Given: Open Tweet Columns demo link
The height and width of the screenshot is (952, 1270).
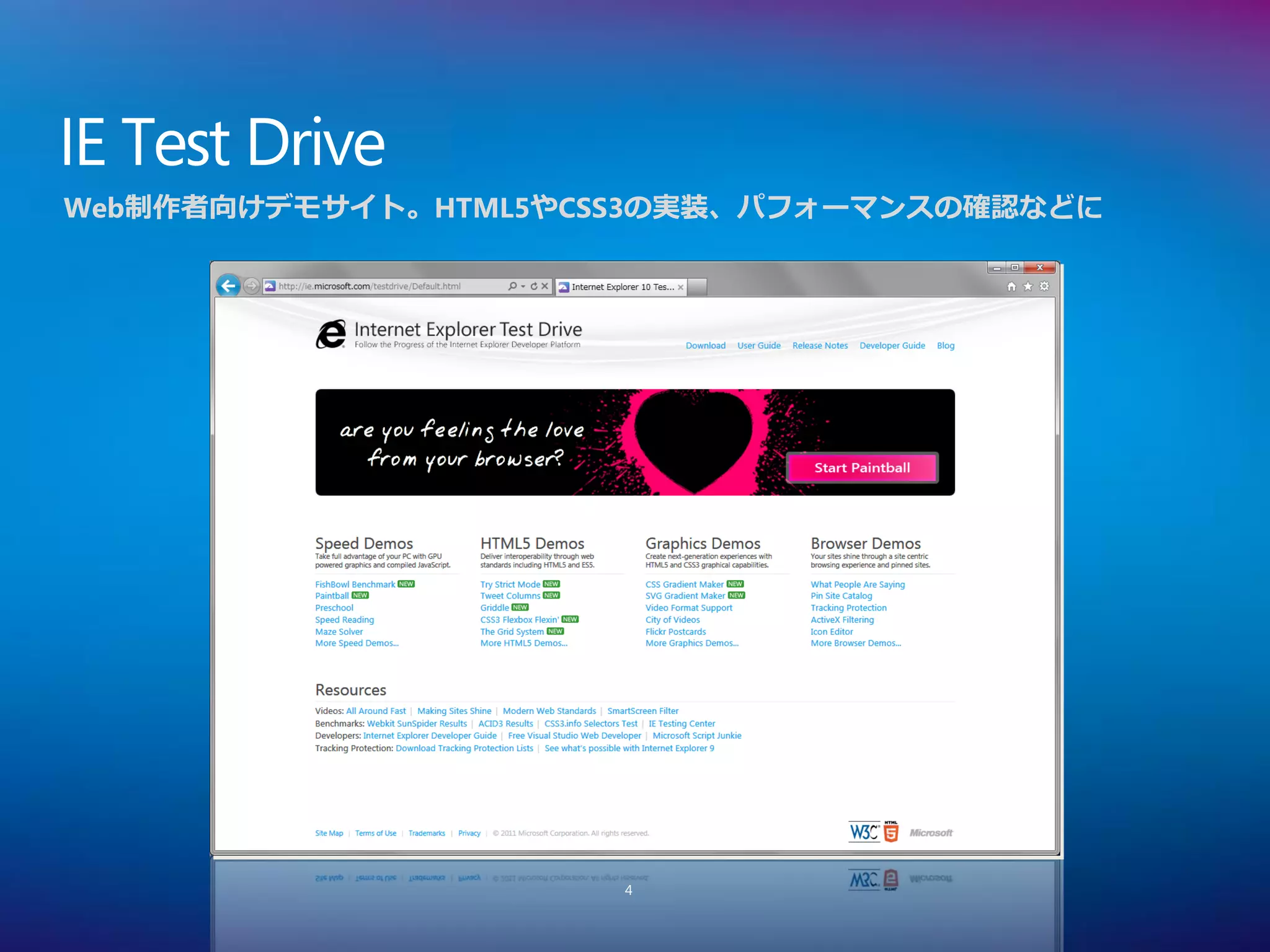Looking at the screenshot, I should [510, 596].
